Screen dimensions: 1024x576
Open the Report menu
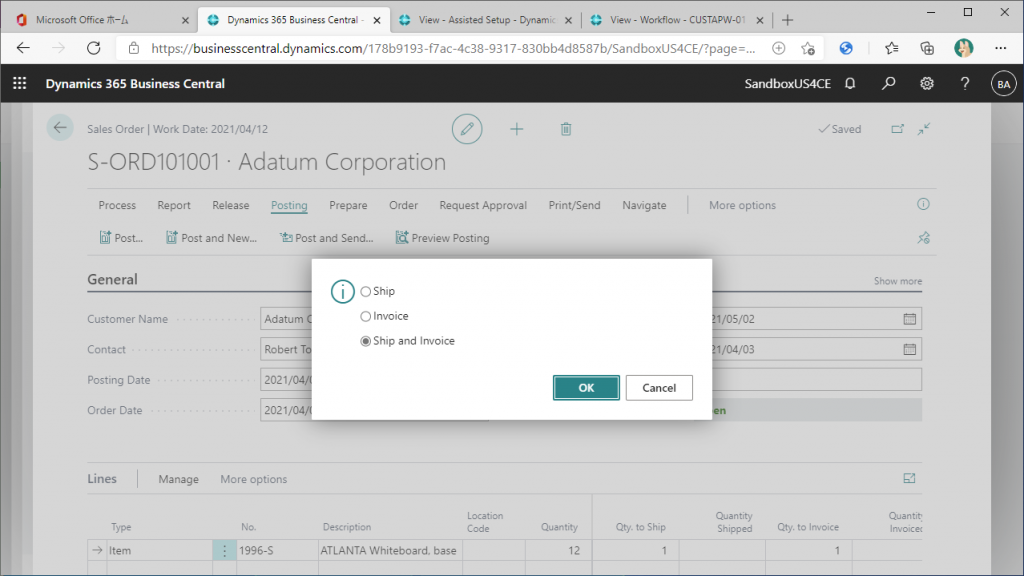pos(174,205)
